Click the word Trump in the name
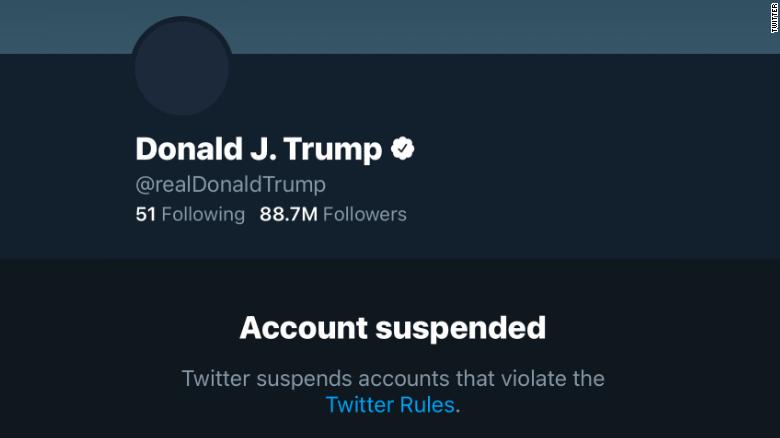The height and width of the screenshot is (438, 780). point(332,149)
